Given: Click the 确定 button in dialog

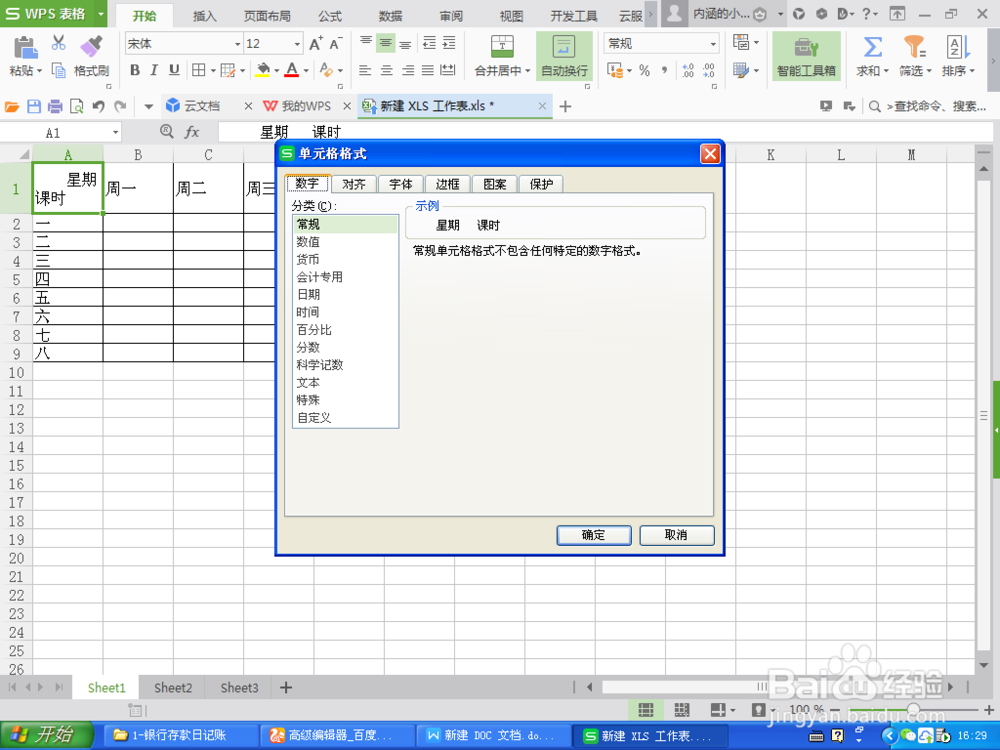Looking at the screenshot, I should click(593, 535).
